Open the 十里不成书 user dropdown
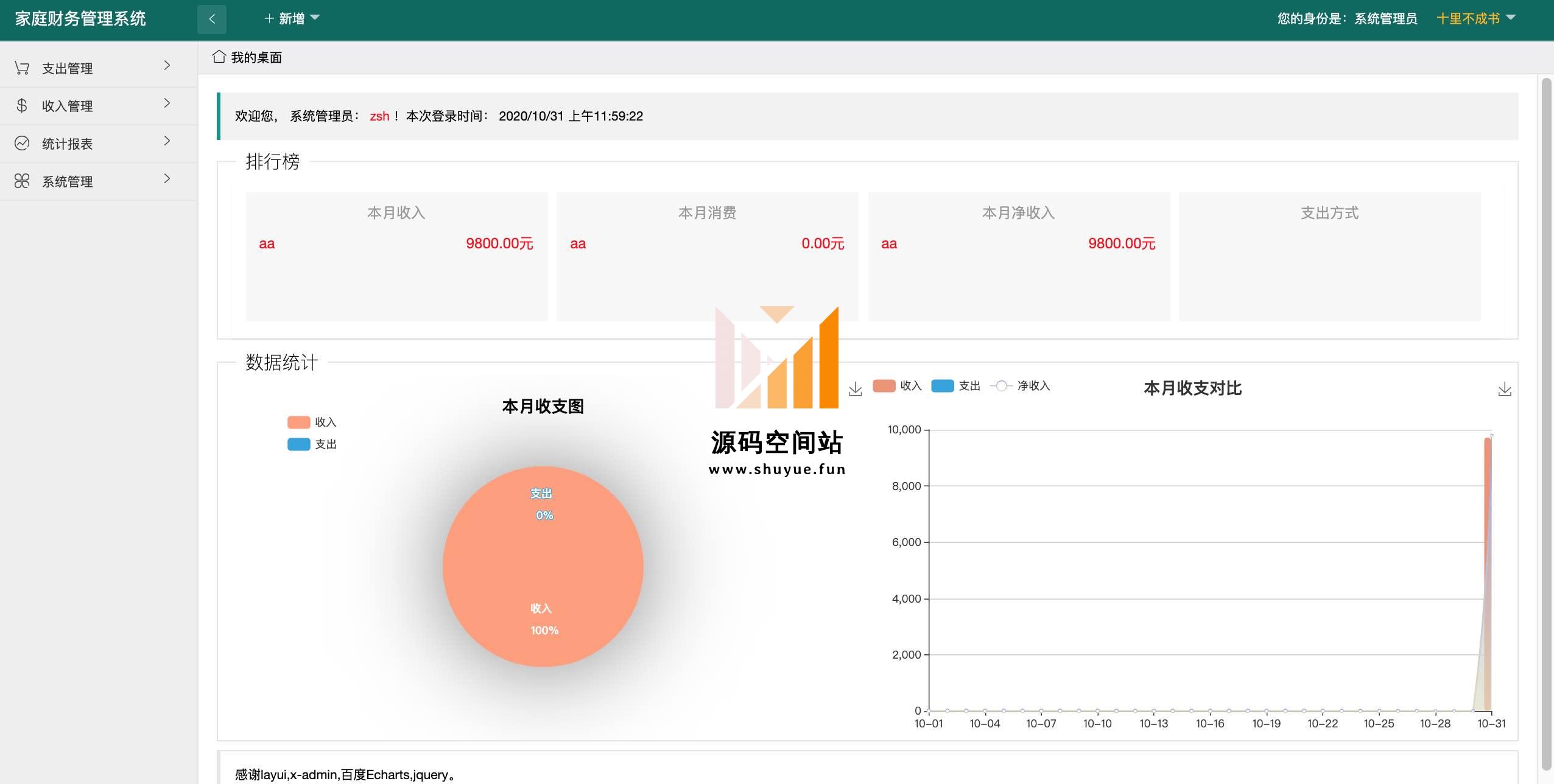This screenshot has width=1554, height=784. [x=1476, y=19]
